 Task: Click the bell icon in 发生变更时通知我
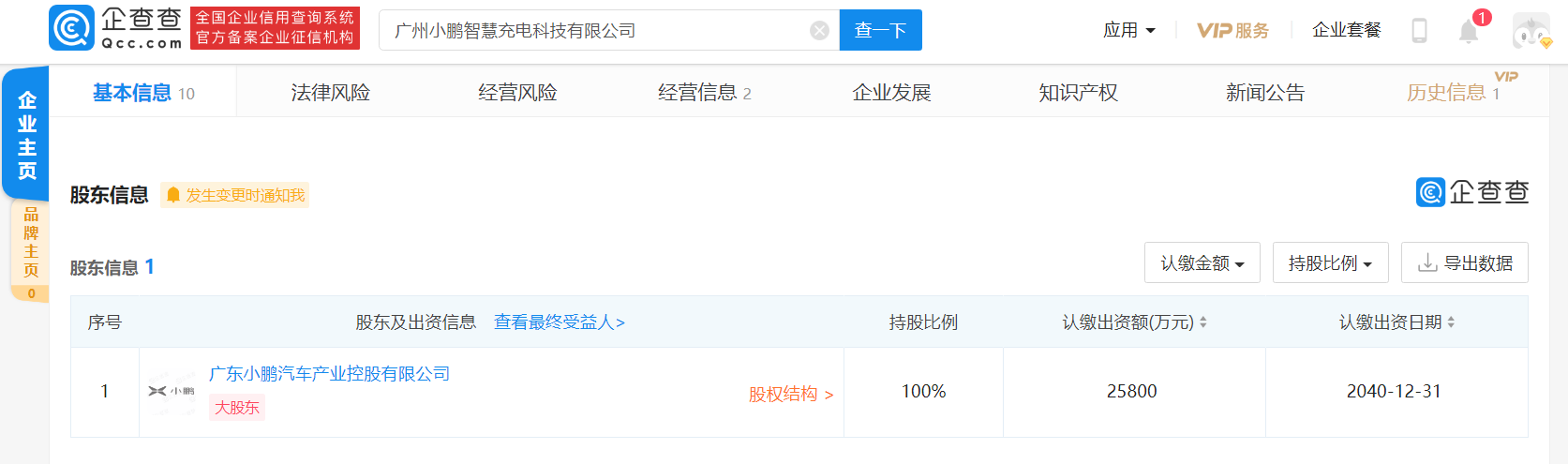pos(173,195)
